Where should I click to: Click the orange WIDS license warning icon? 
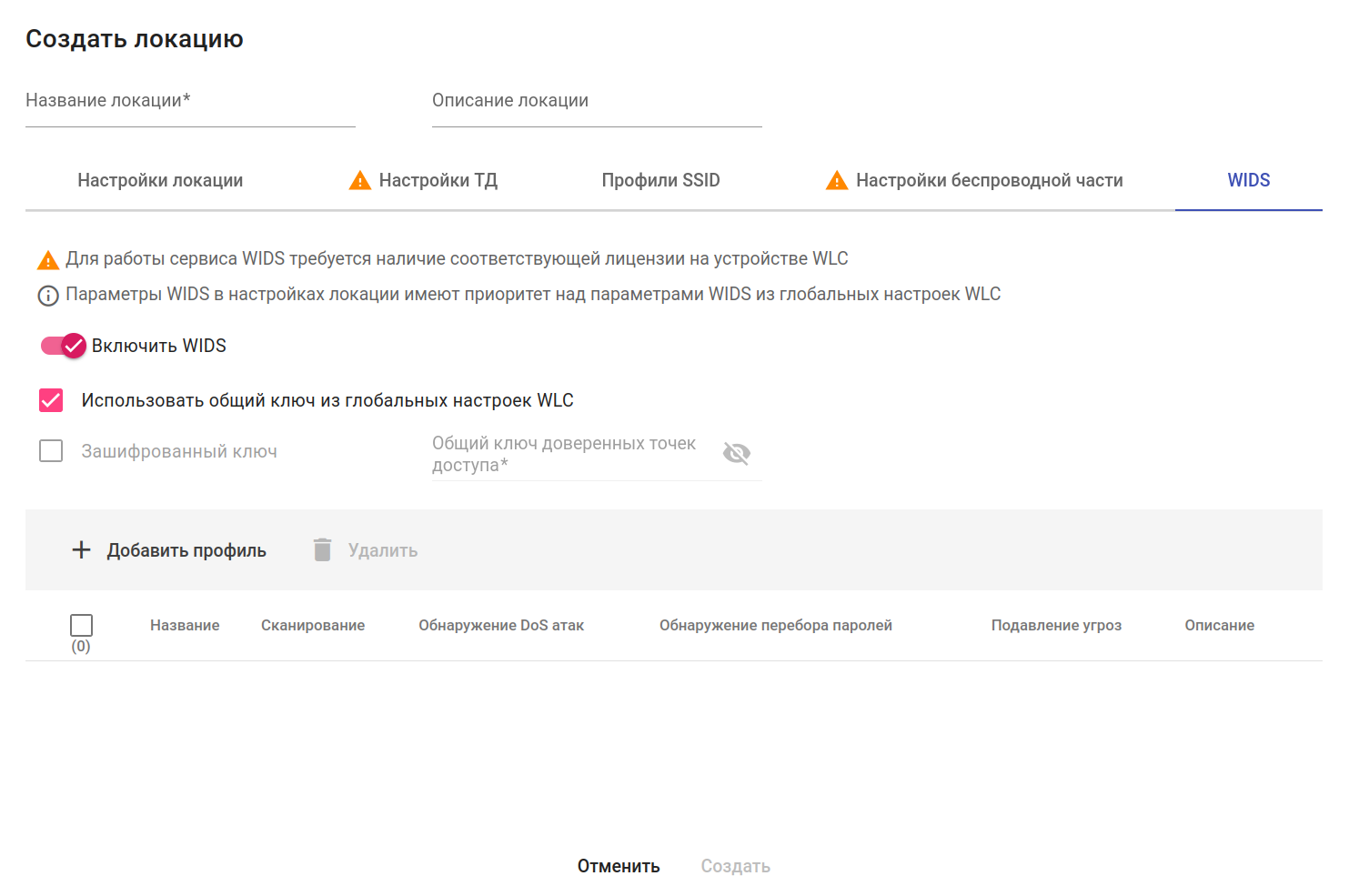(47, 260)
